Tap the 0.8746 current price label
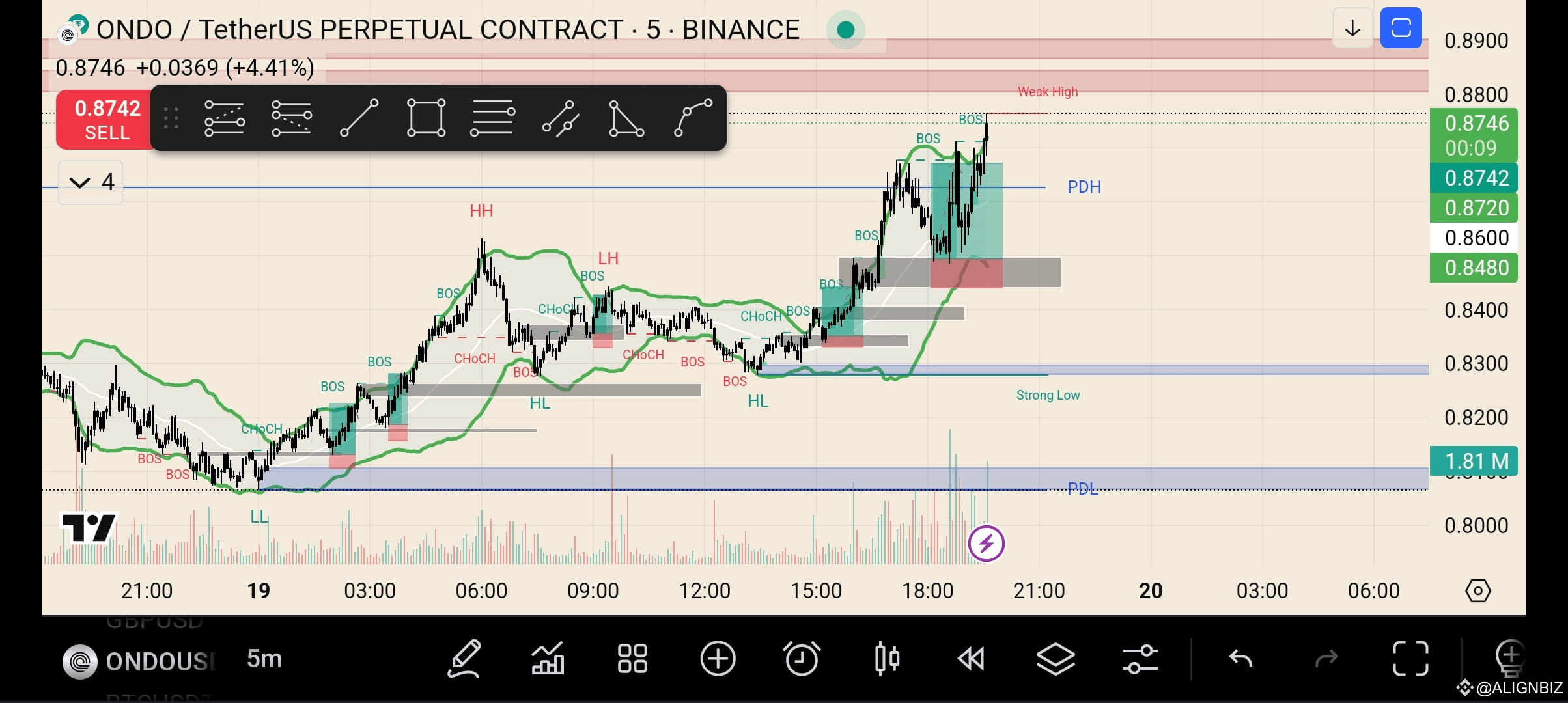Screen dimensions: 1568x703 pyautogui.click(x=1474, y=135)
